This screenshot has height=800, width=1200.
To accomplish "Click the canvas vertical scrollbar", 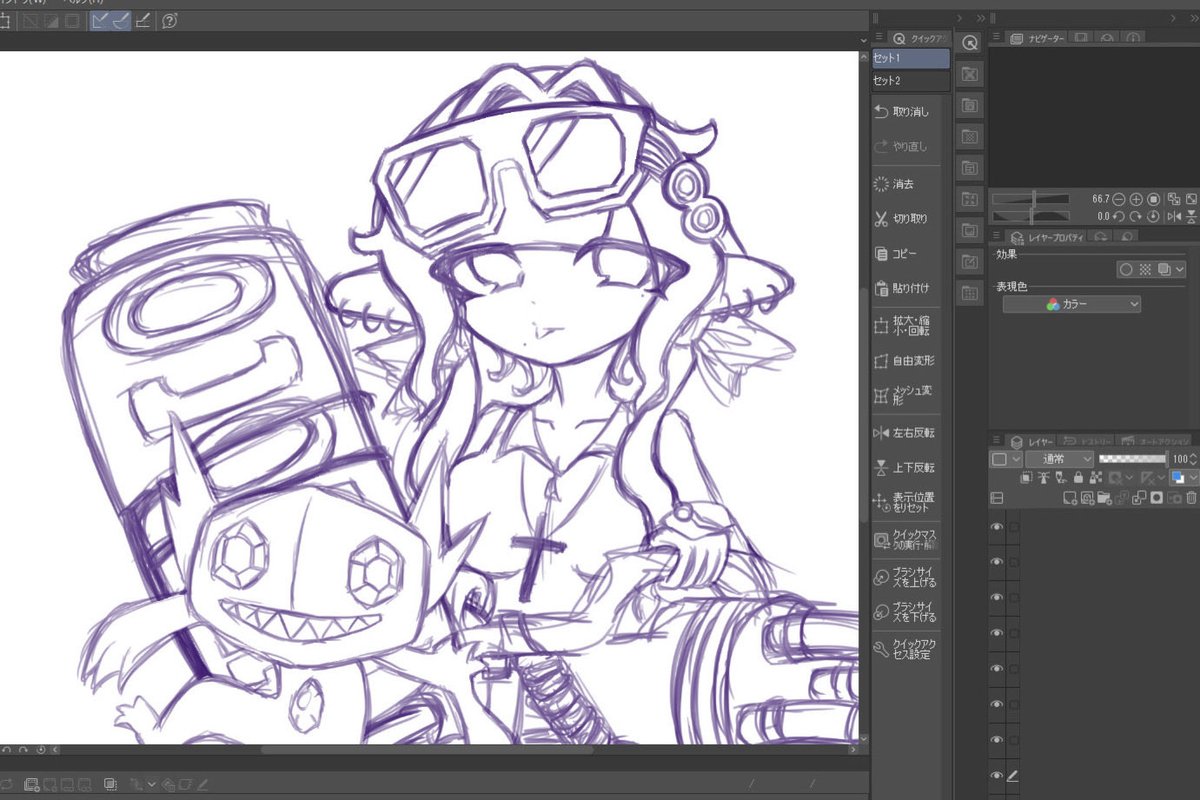I will (x=865, y=405).
